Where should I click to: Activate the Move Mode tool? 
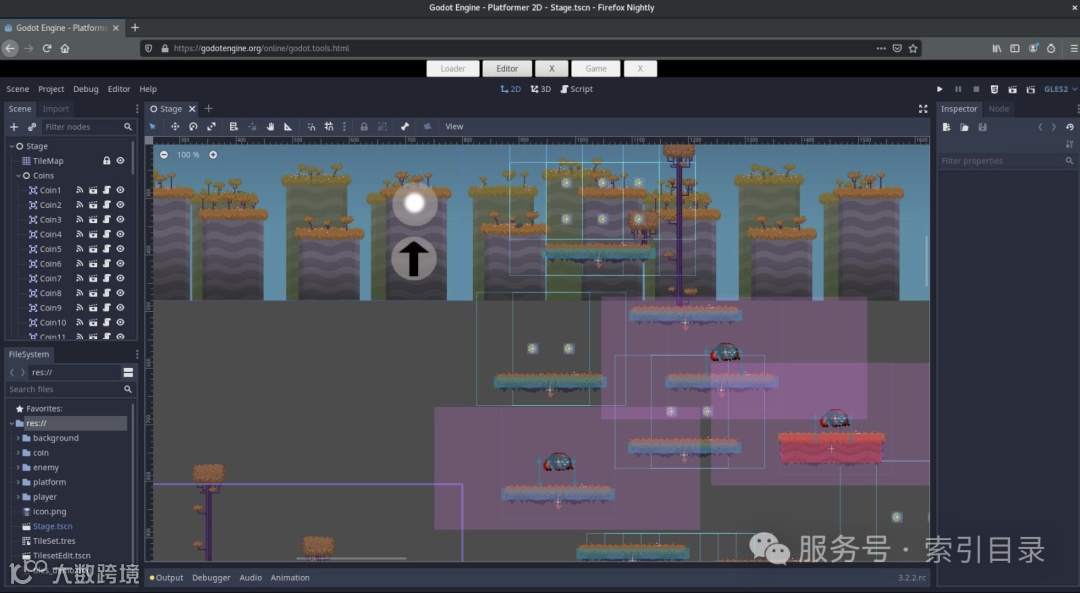click(x=175, y=127)
